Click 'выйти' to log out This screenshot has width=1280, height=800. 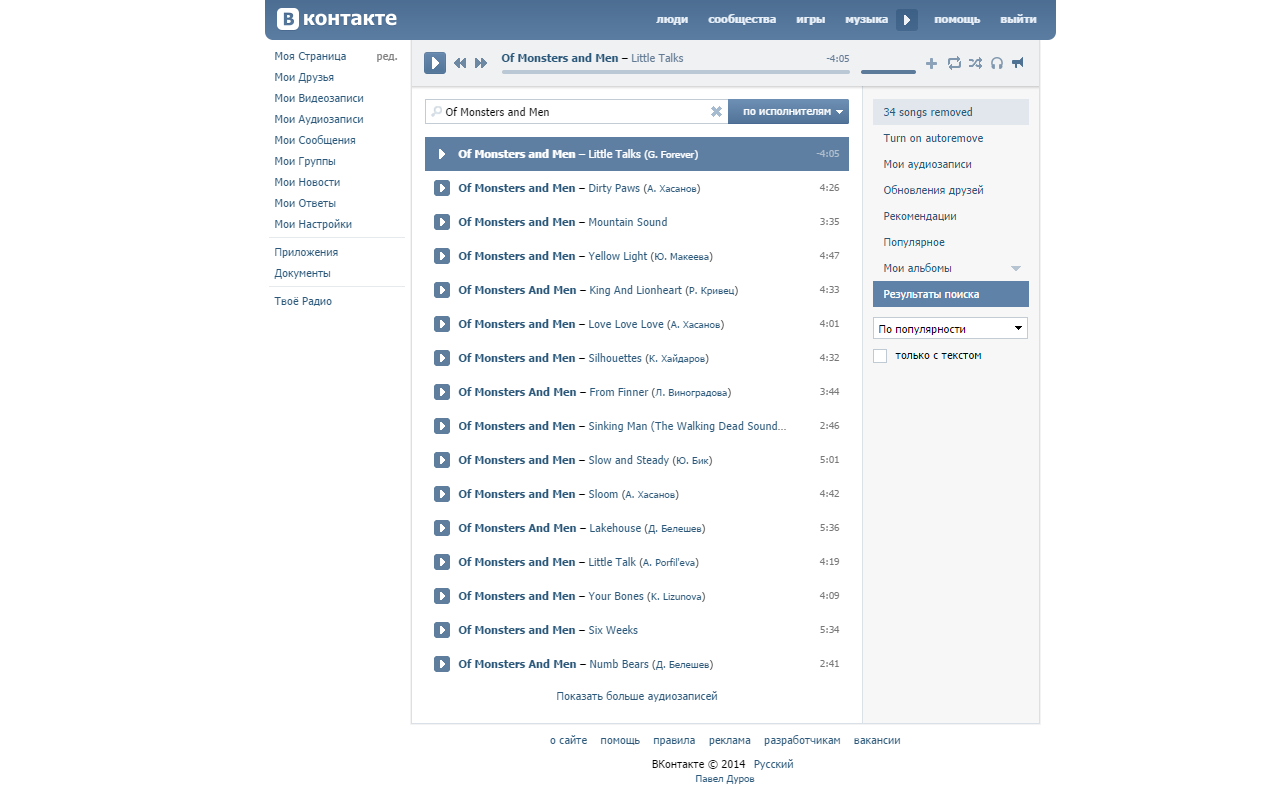pyautogui.click(x=1018, y=20)
